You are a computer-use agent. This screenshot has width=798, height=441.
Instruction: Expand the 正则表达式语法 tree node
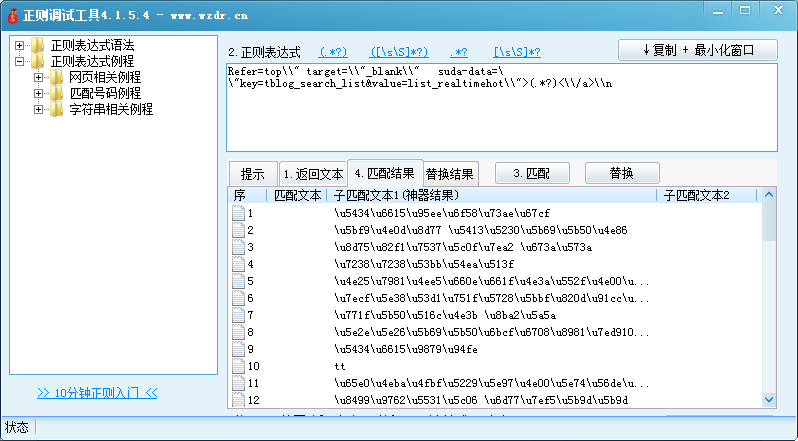pyautogui.click(x=20, y=46)
